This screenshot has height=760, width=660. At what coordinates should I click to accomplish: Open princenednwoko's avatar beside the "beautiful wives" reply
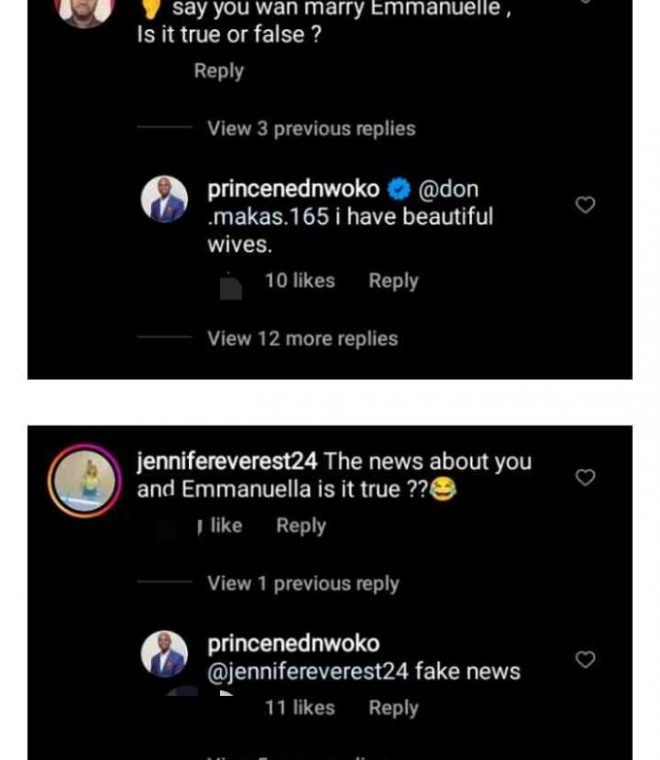point(165,200)
